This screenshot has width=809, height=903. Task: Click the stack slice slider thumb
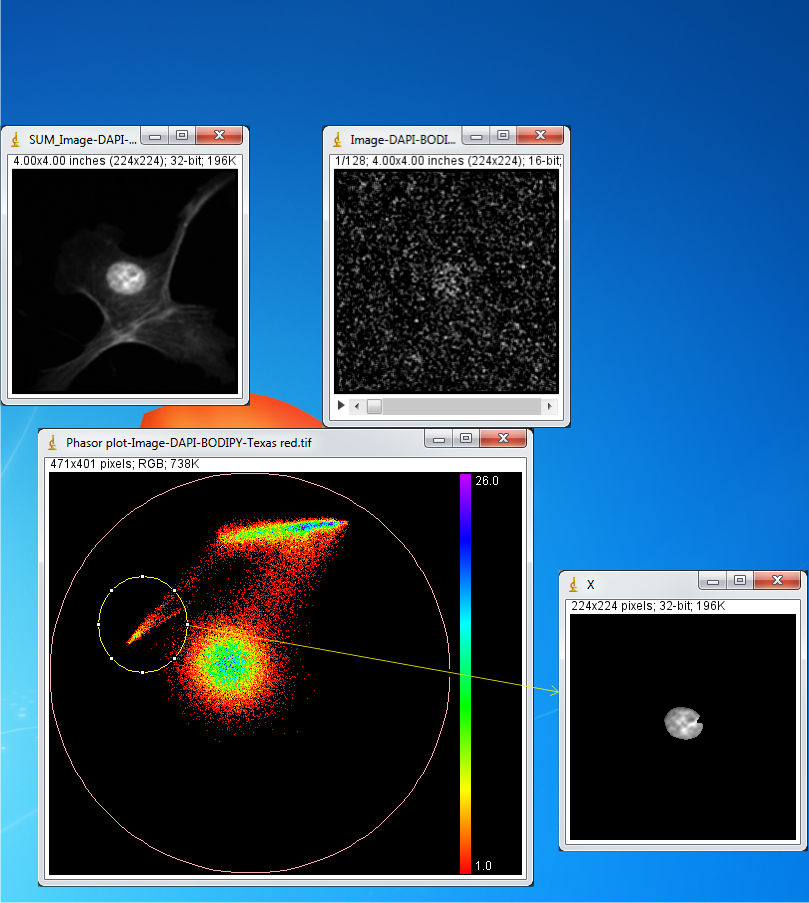coord(374,406)
